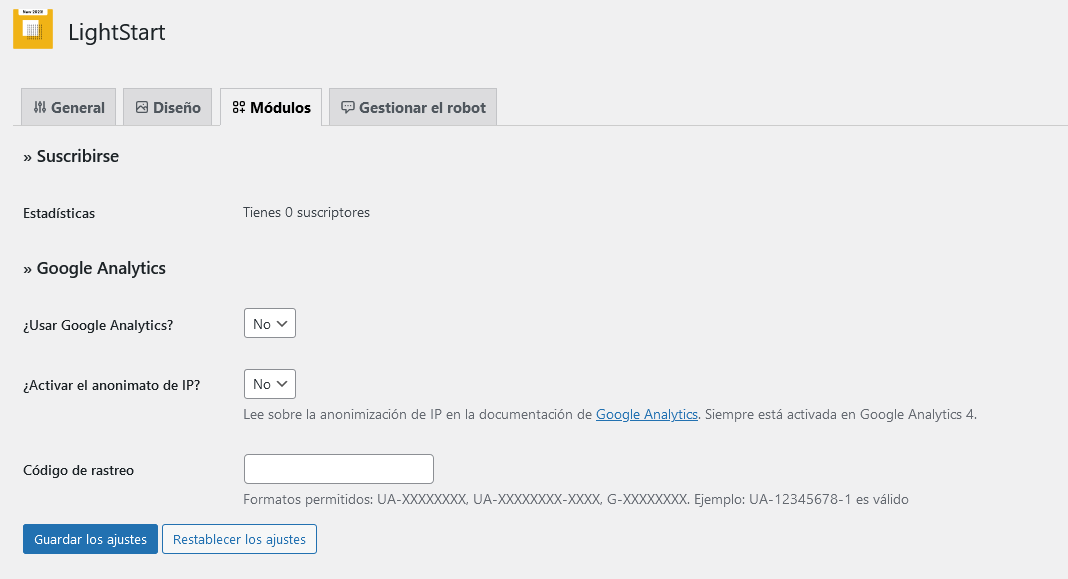
Task: Click the Restablecer los ajustes button
Action: 239,539
